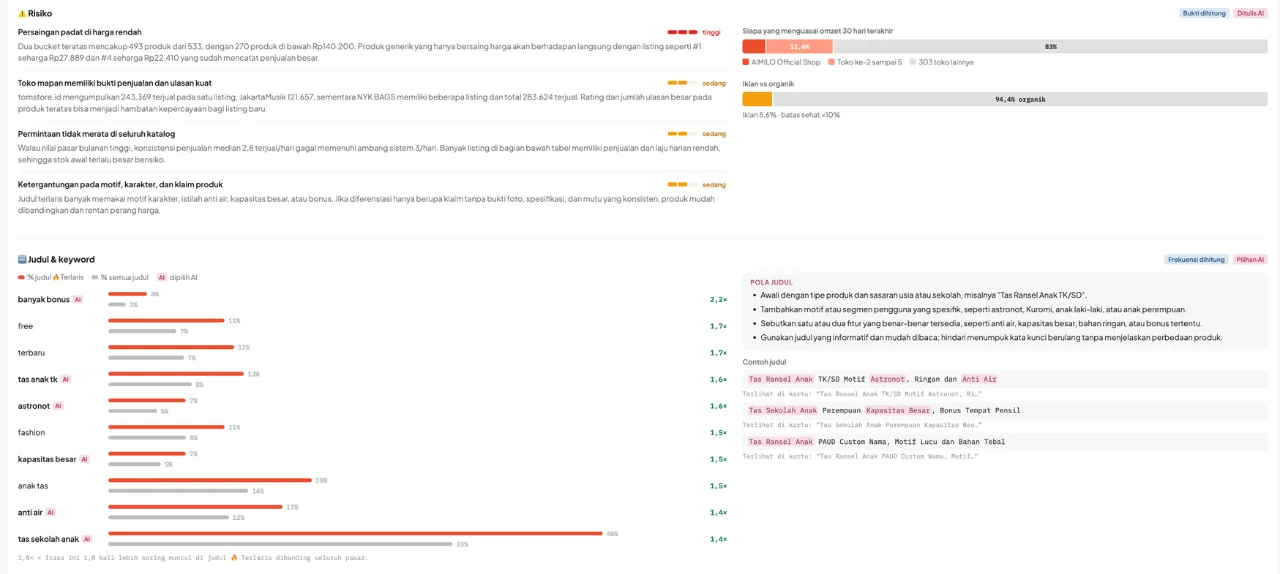Click the Bukti dihitung badge
1280x574 pixels.
point(1204,13)
